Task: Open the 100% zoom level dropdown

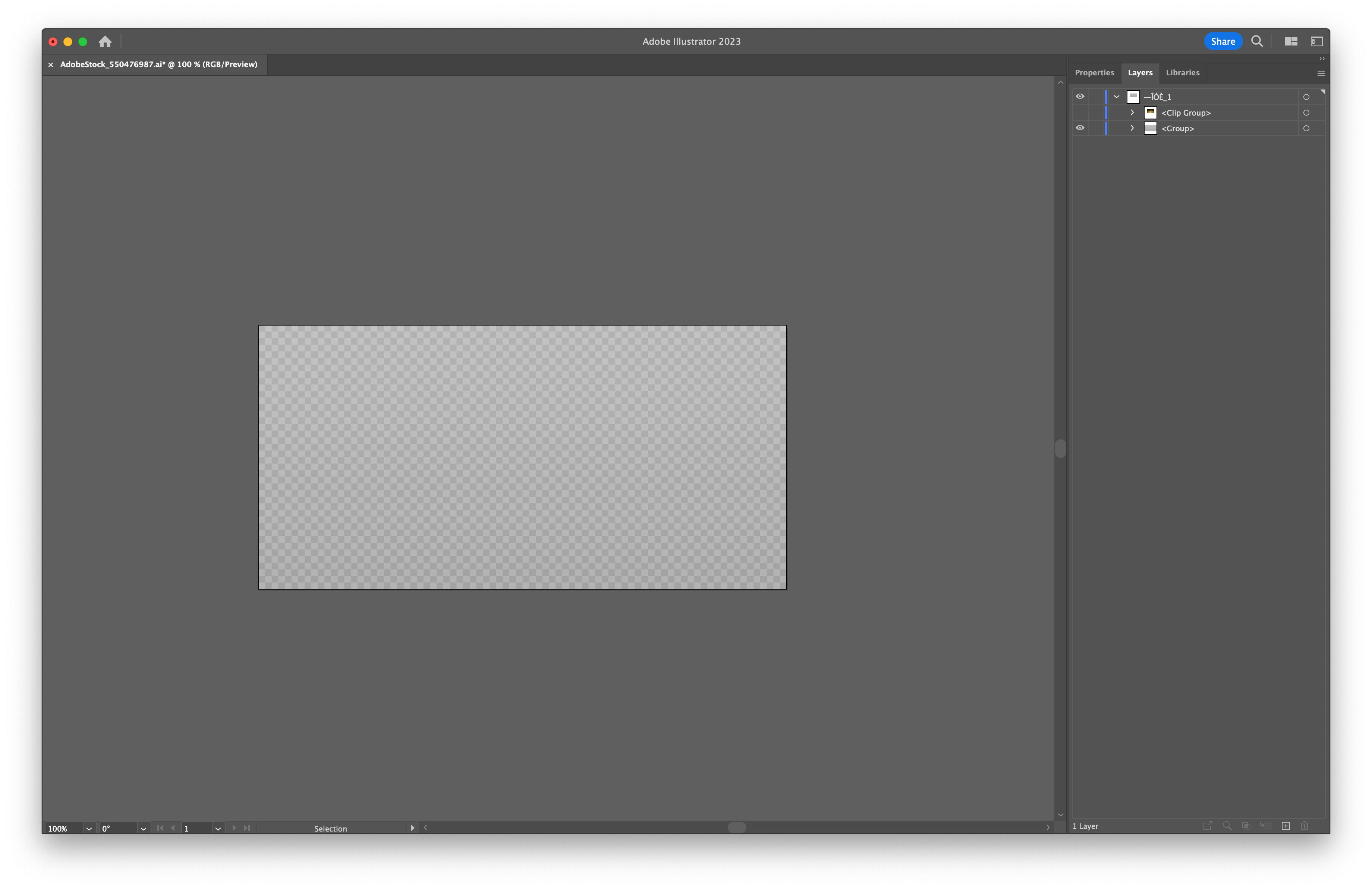Action: tap(89, 829)
